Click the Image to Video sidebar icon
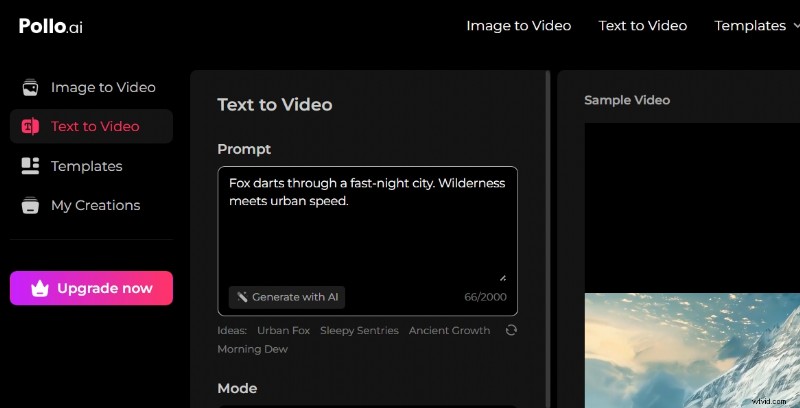This screenshot has height=408, width=800. [31, 87]
